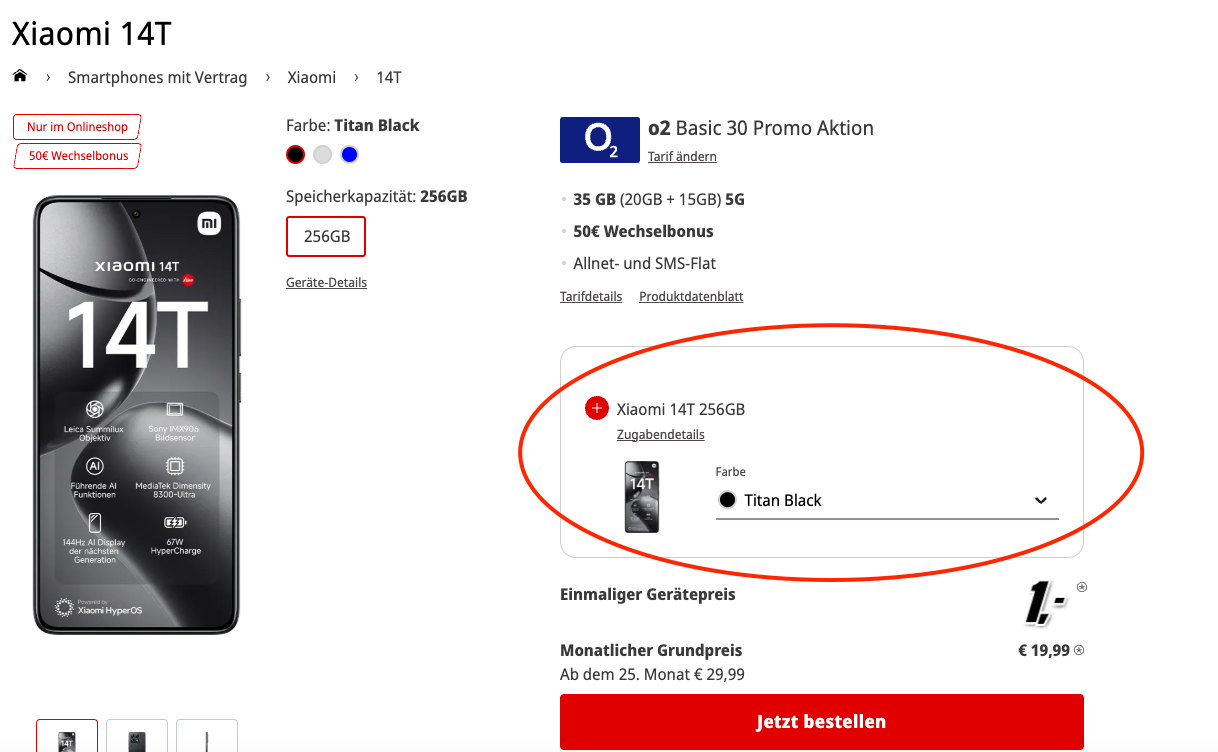Click the Einmaliger Gerätepreis label
The height and width of the screenshot is (752, 1218).
click(648, 595)
